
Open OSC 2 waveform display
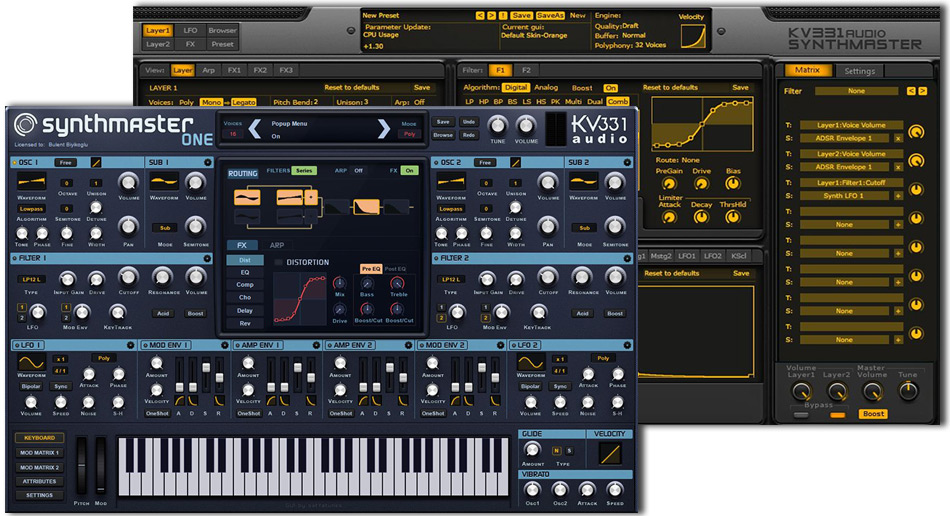pos(451,181)
